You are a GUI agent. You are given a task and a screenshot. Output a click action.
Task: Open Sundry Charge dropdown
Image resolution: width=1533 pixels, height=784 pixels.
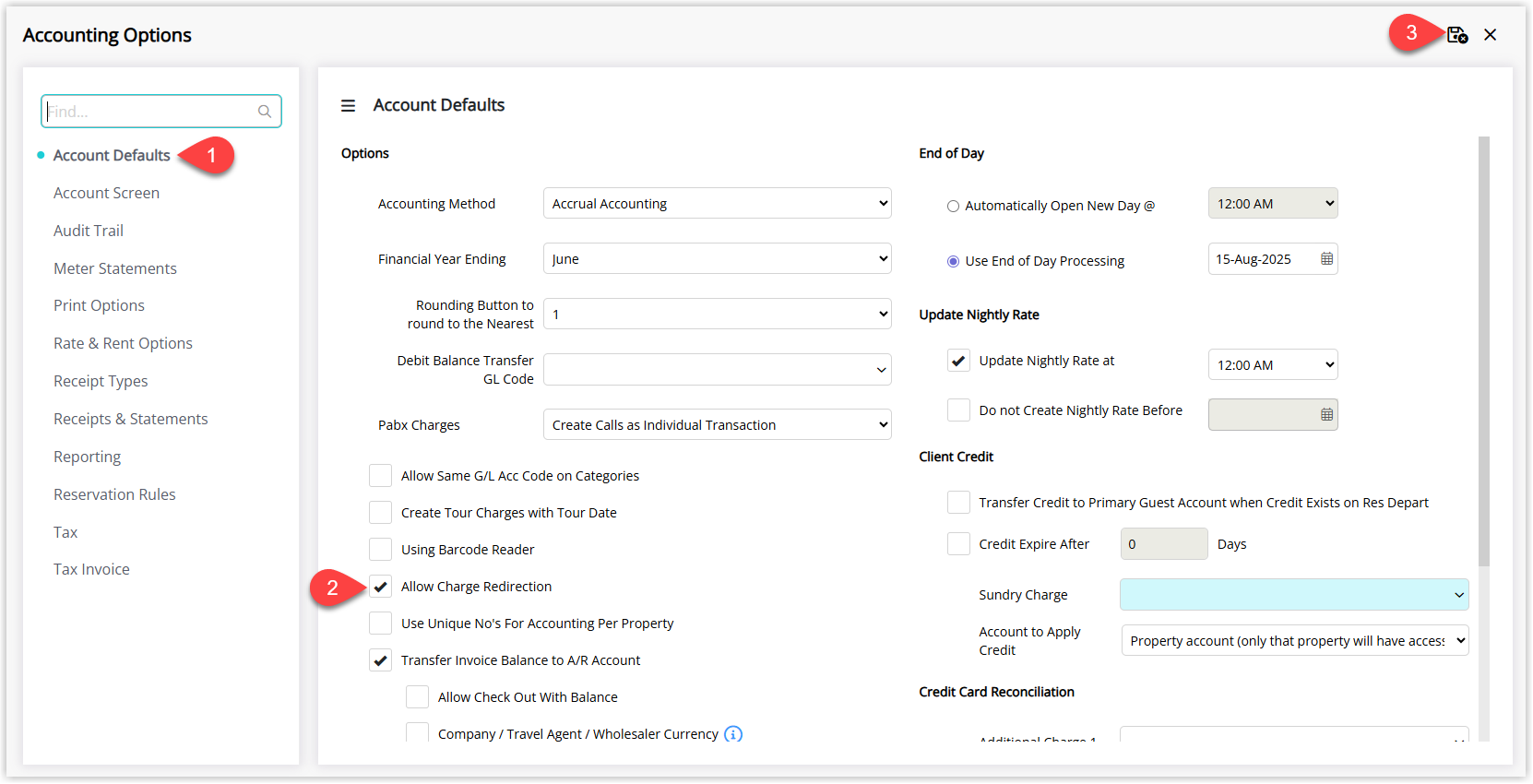pos(1294,595)
